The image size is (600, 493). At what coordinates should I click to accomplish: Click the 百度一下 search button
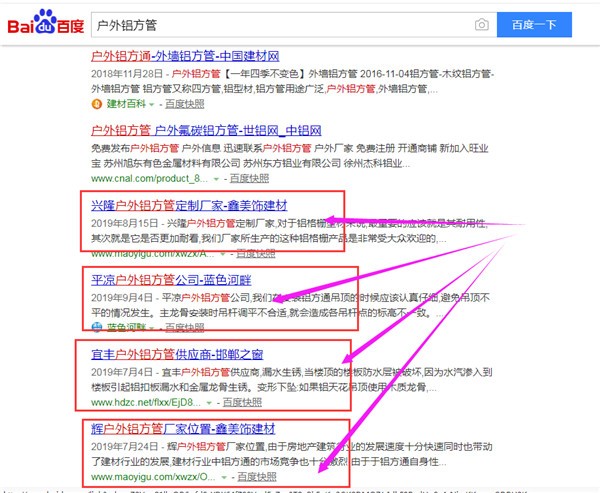[x=534, y=24]
